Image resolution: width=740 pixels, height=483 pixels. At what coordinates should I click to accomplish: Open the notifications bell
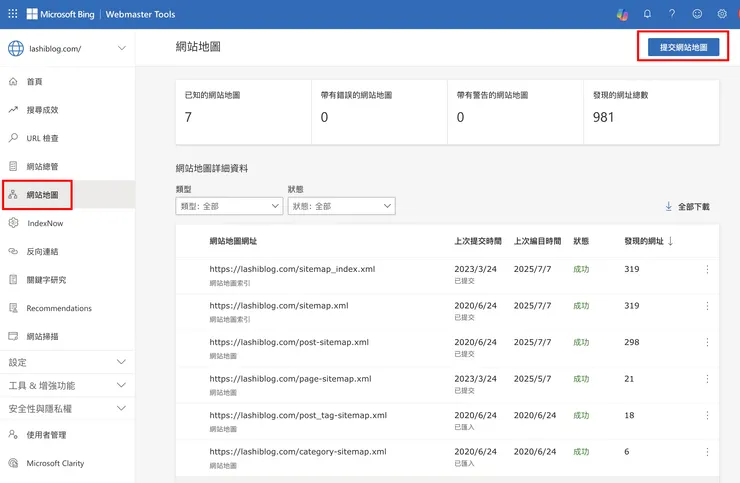click(647, 14)
